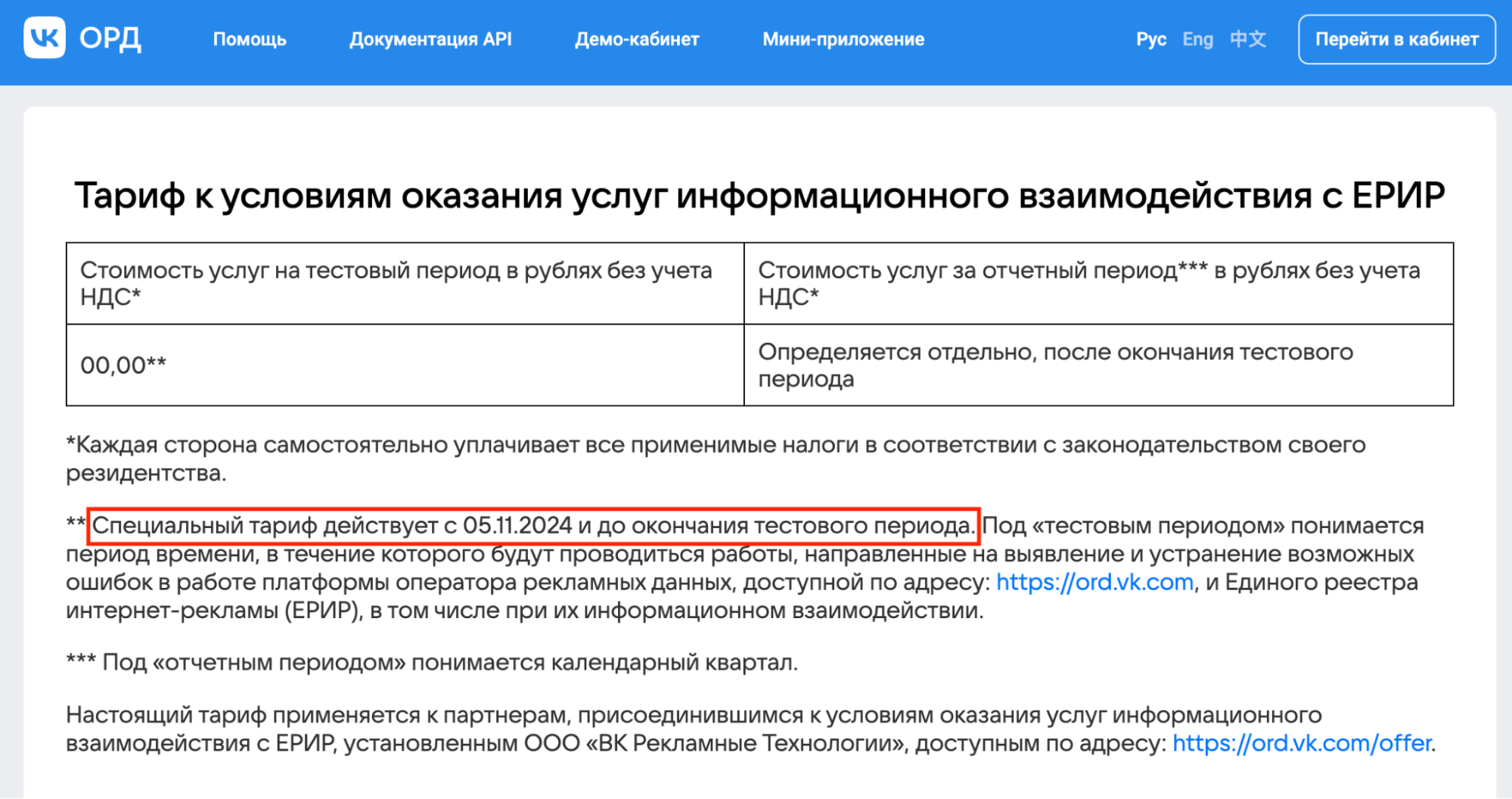Screen dimensions: 1512x799
Task: Navigate to Мини-приложение
Action: click(x=843, y=39)
